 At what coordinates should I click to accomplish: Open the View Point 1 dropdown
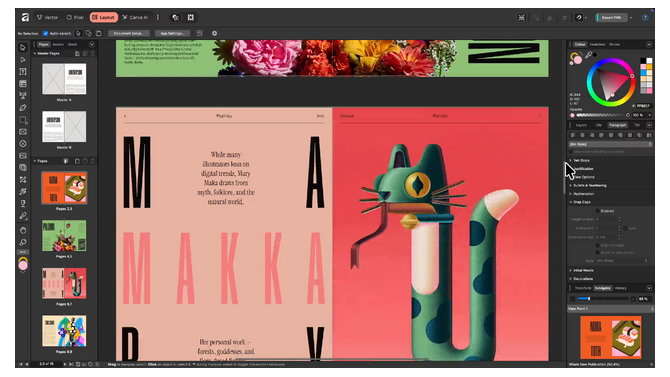pyautogui.click(x=611, y=309)
